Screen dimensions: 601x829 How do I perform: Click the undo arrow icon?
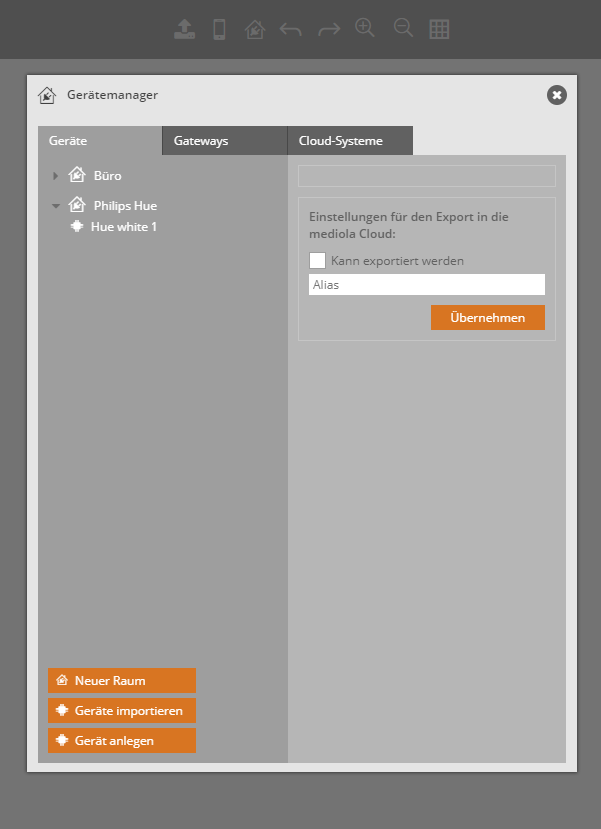tap(291, 30)
